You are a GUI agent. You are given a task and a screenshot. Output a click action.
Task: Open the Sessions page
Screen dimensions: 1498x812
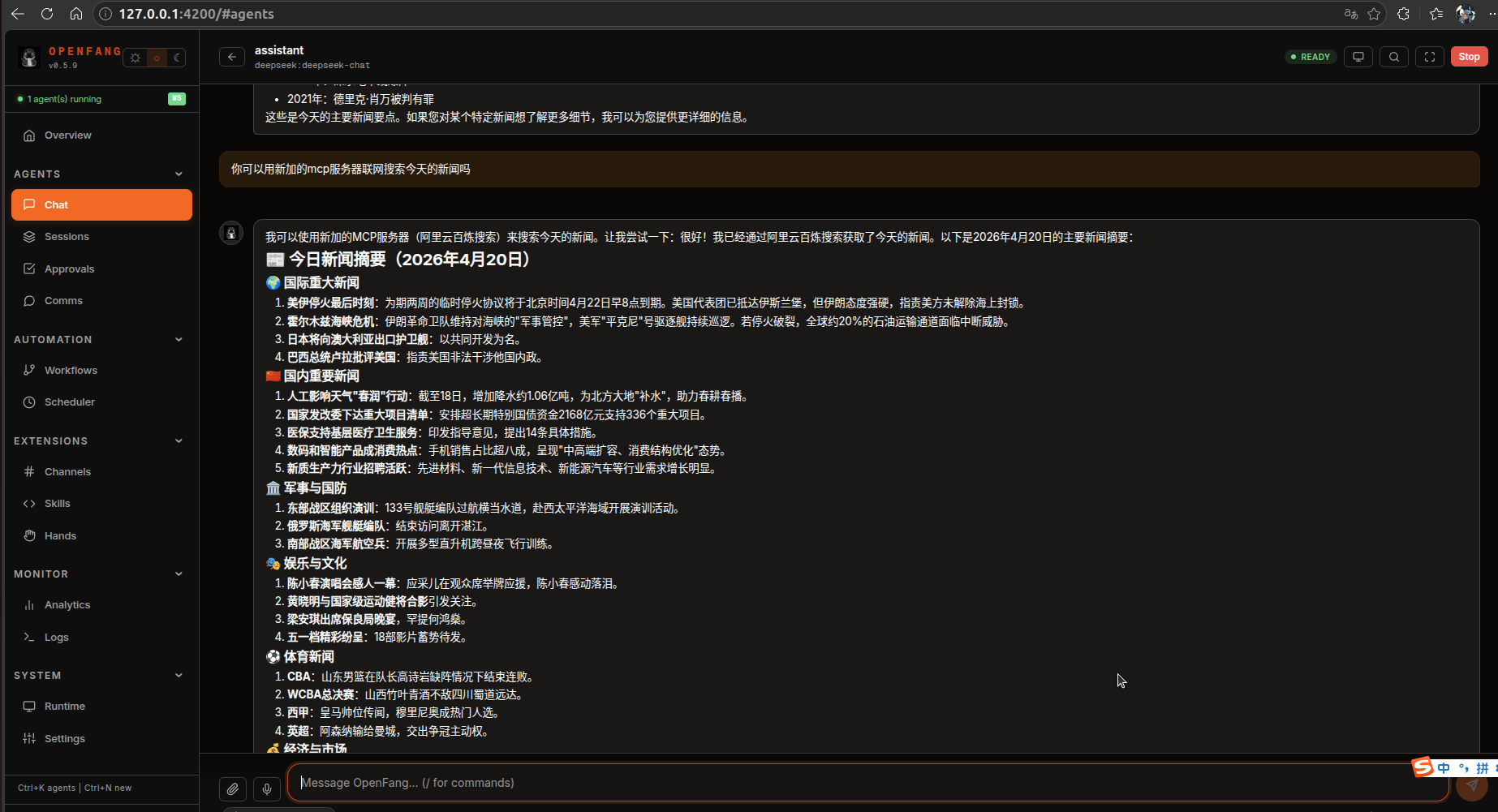pos(101,237)
